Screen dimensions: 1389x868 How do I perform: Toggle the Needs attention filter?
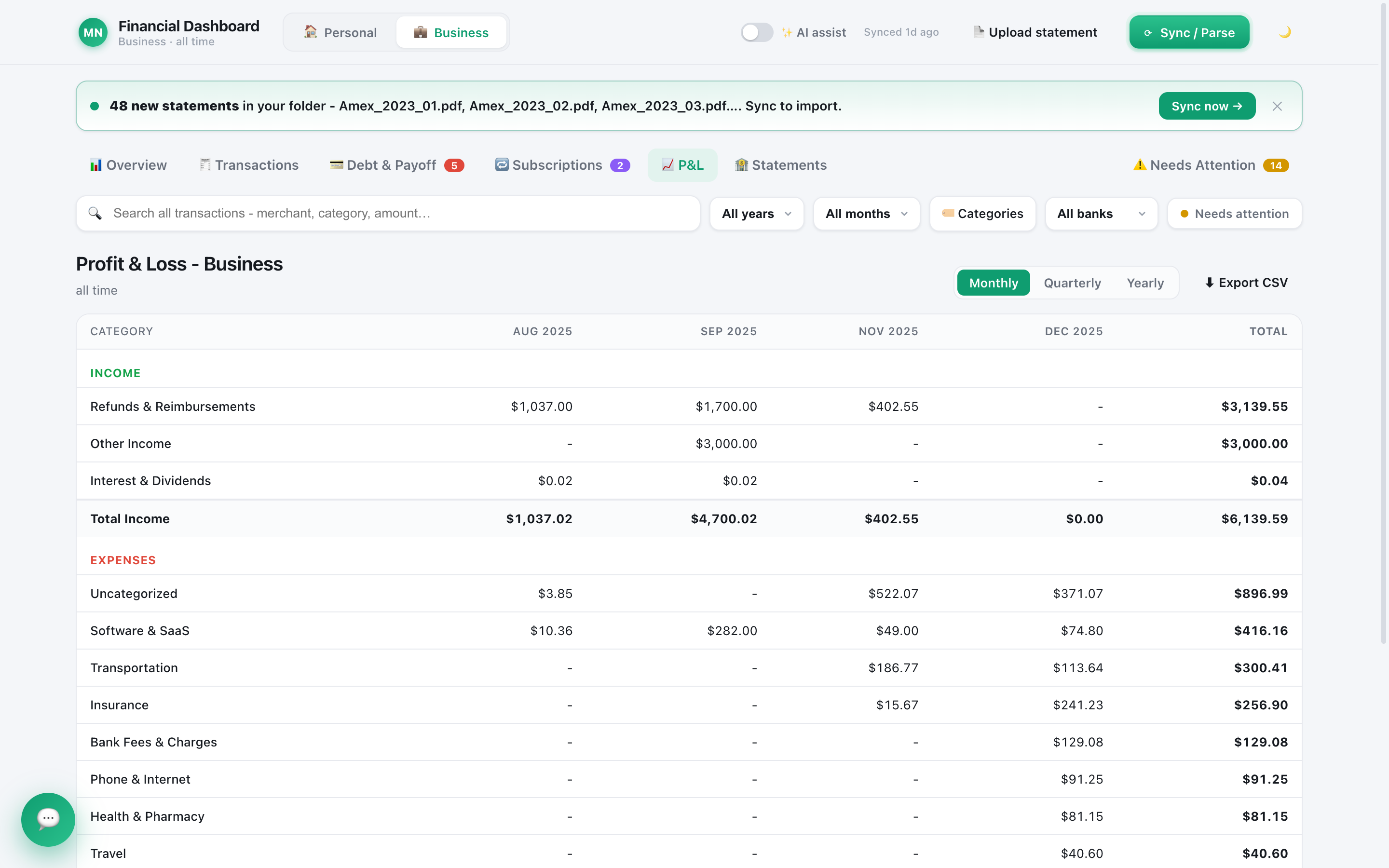pyautogui.click(x=1235, y=214)
